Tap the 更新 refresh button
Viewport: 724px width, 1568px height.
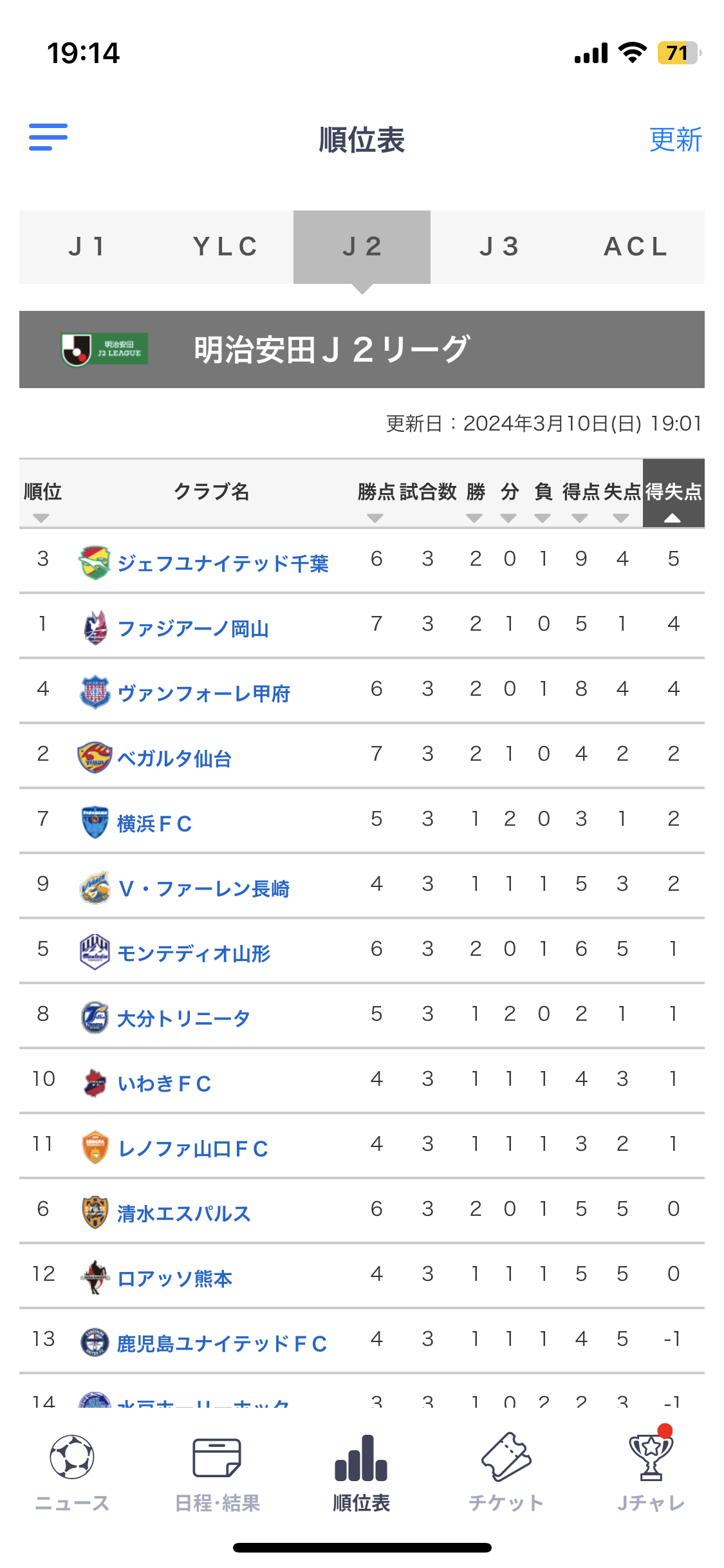click(675, 140)
